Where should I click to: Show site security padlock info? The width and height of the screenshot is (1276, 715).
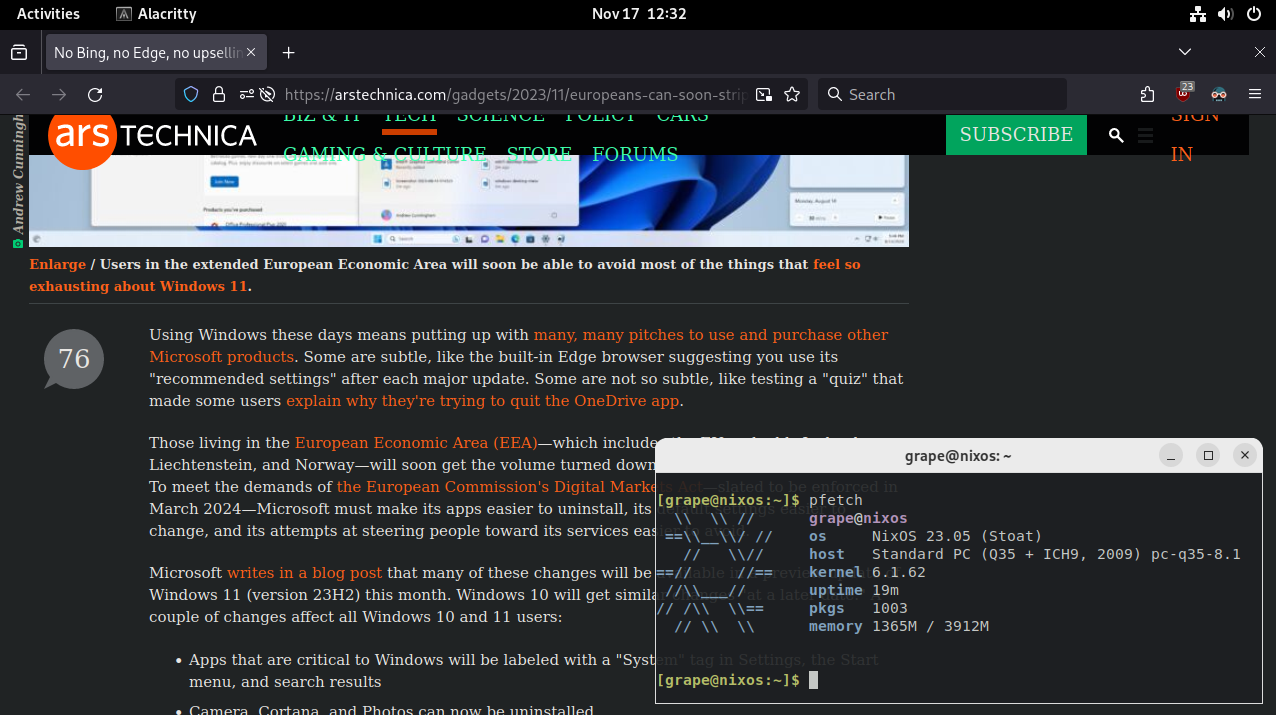[218, 94]
